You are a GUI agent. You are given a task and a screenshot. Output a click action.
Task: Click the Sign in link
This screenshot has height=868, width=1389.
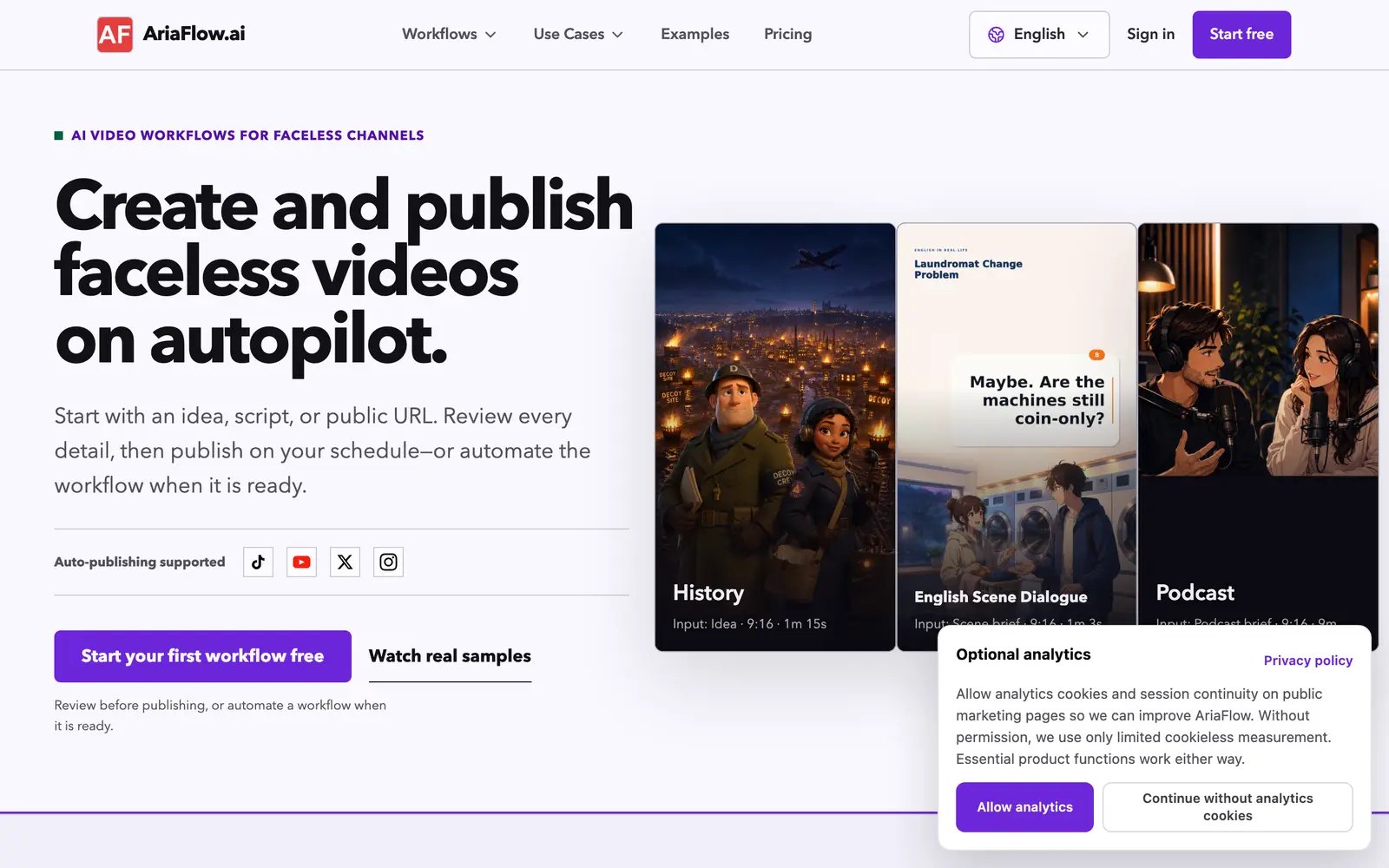coord(1150,34)
